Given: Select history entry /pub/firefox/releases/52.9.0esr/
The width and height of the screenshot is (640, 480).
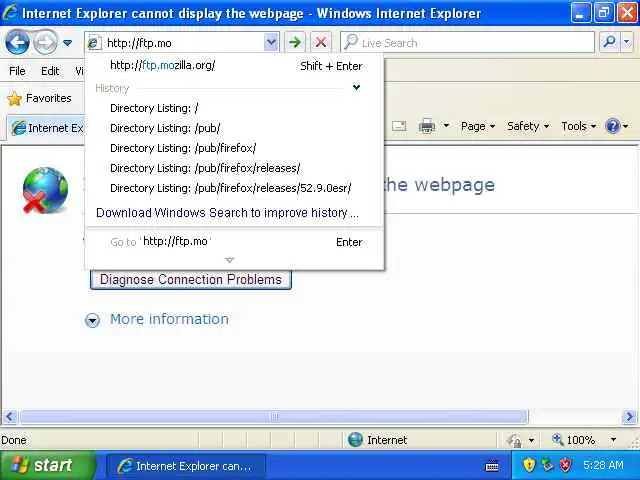Looking at the screenshot, I should tap(235, 188).
